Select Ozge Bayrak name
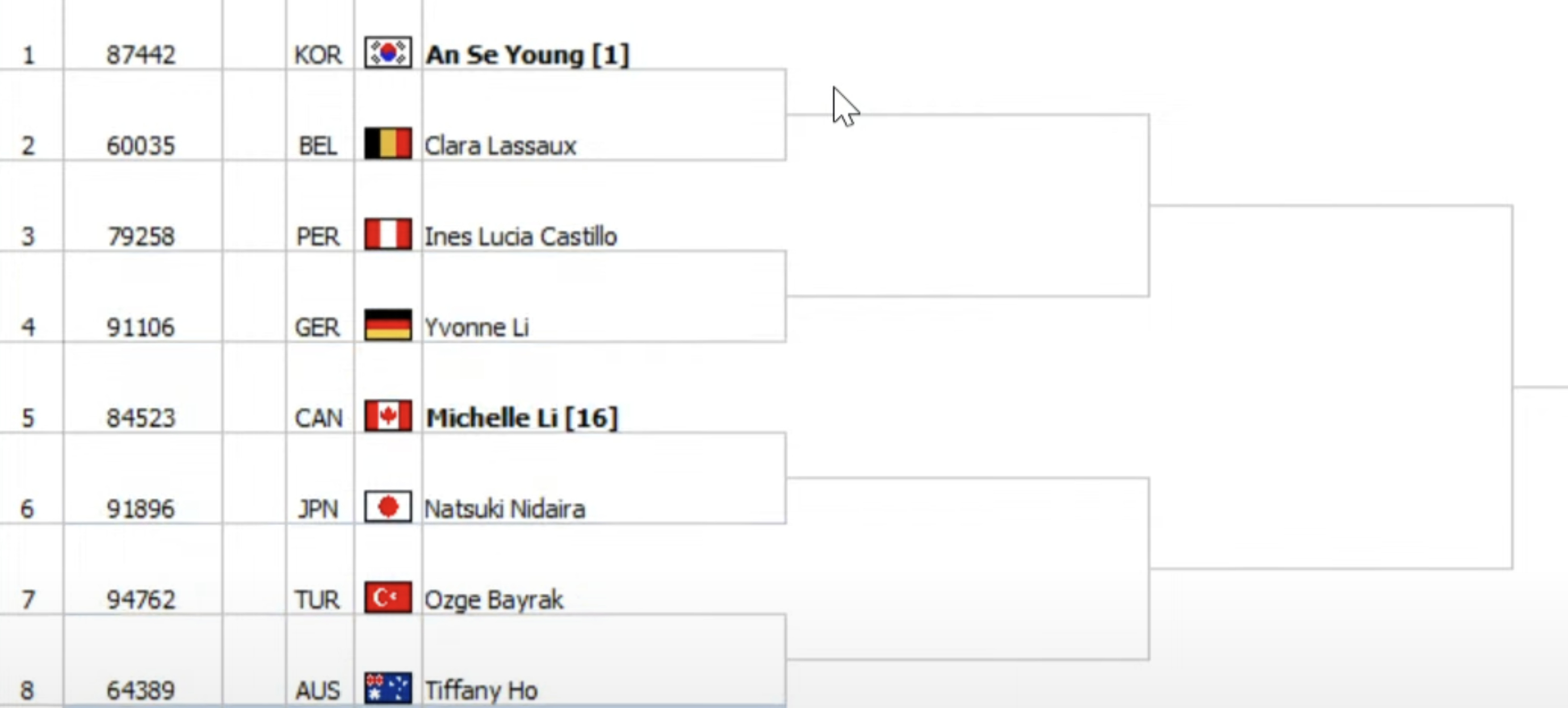 494,600
